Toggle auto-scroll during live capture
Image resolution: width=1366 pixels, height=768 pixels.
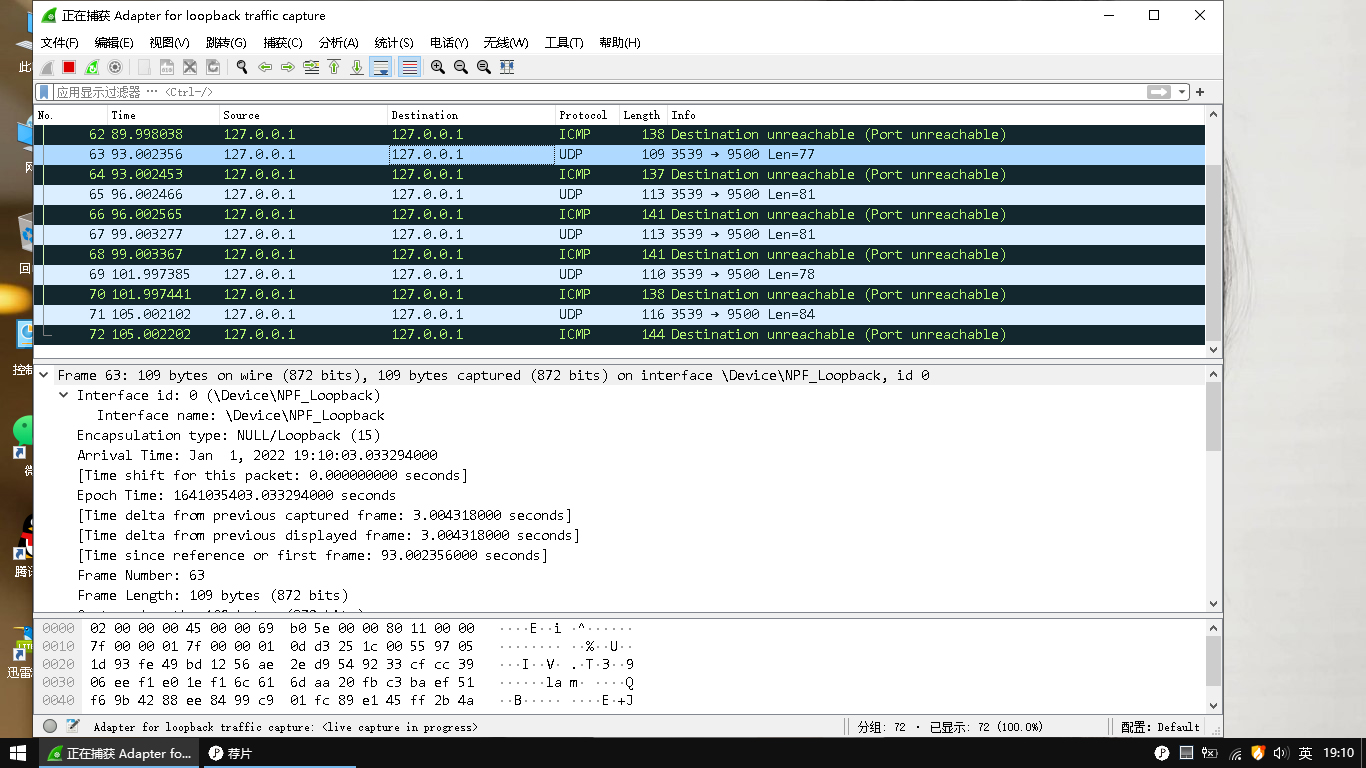point(380,67)
